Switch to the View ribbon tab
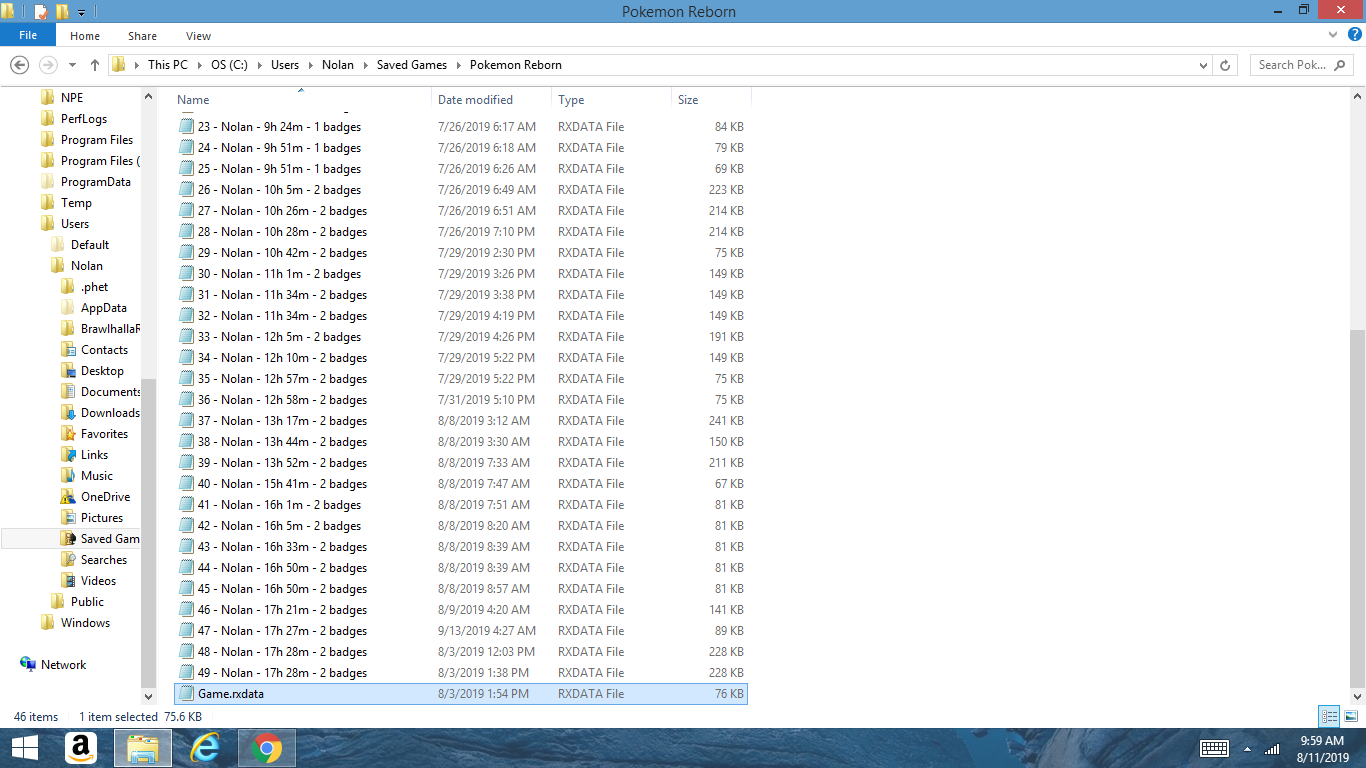 point(198,36)
